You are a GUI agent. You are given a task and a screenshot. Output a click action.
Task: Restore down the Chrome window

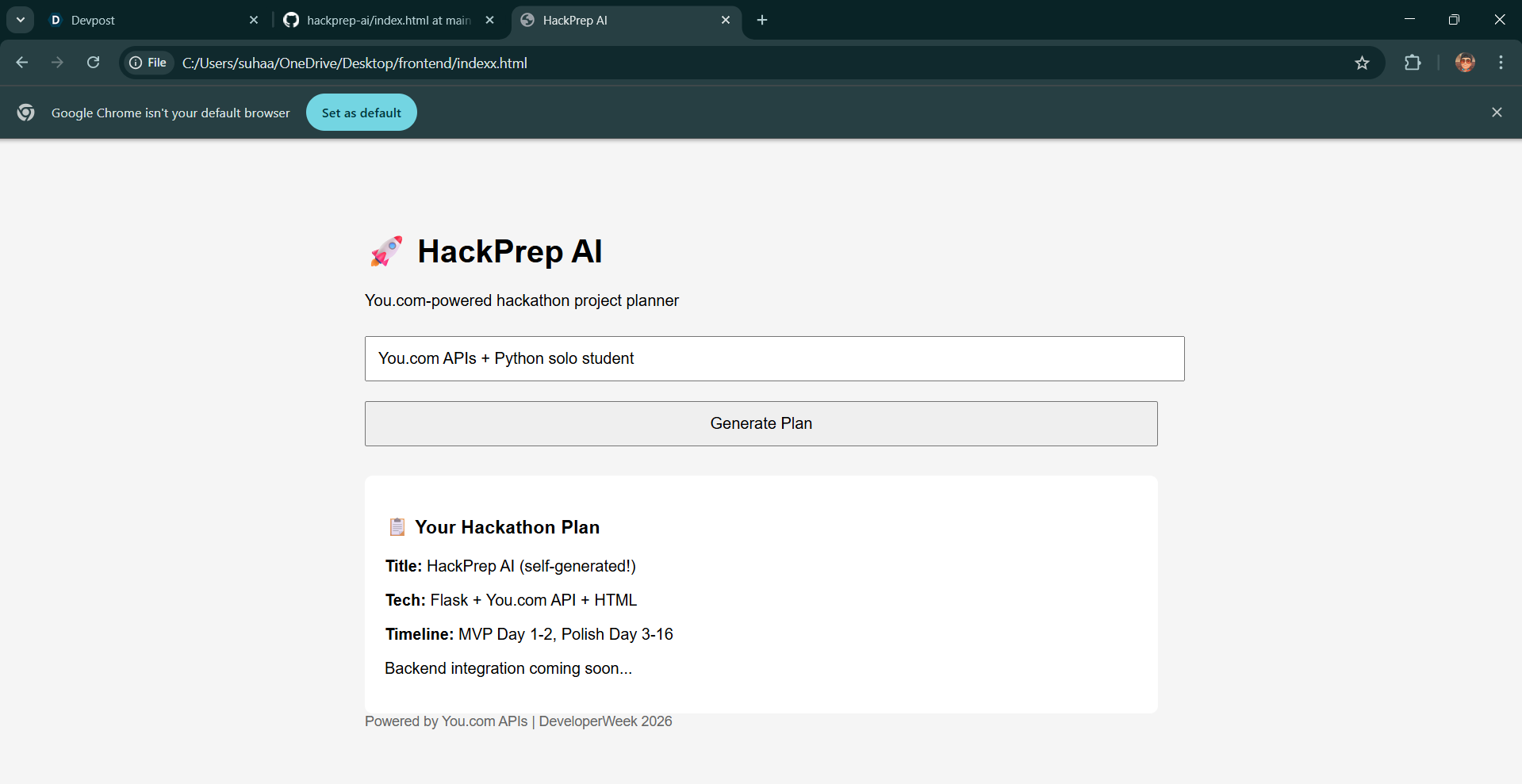click(1454, 20)
